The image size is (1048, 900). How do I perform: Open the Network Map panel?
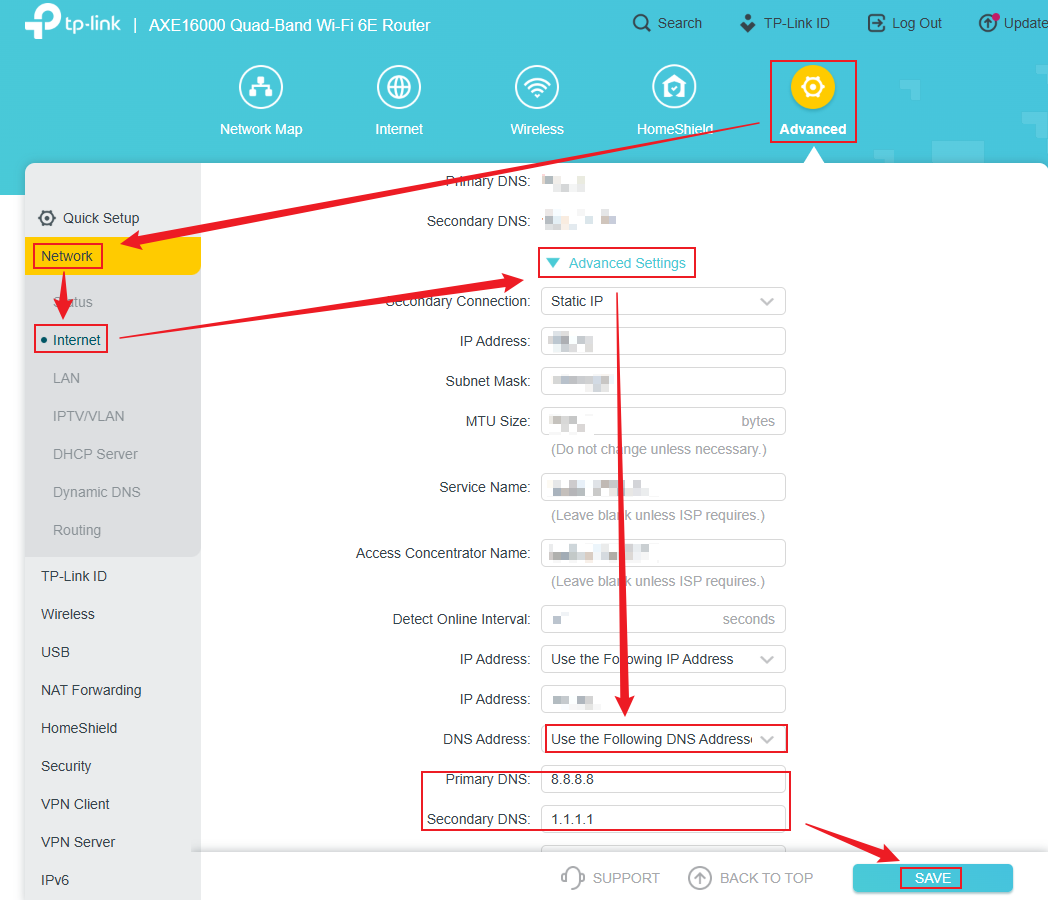261,87
